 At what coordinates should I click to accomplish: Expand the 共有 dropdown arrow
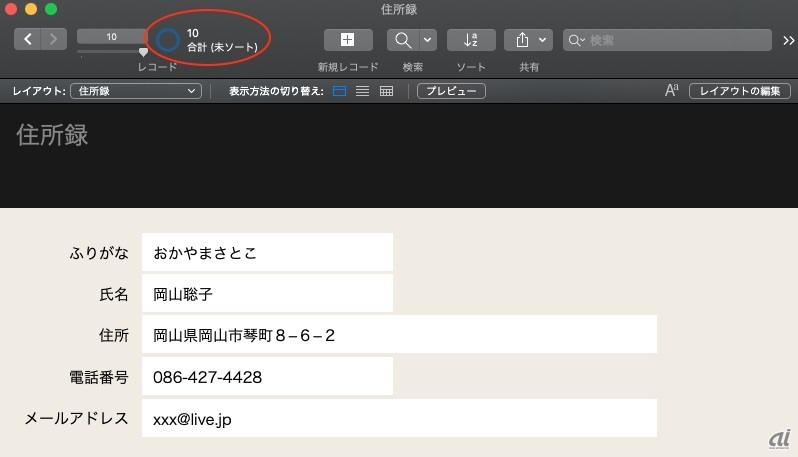pyautogui.click(x=543, y=40)
